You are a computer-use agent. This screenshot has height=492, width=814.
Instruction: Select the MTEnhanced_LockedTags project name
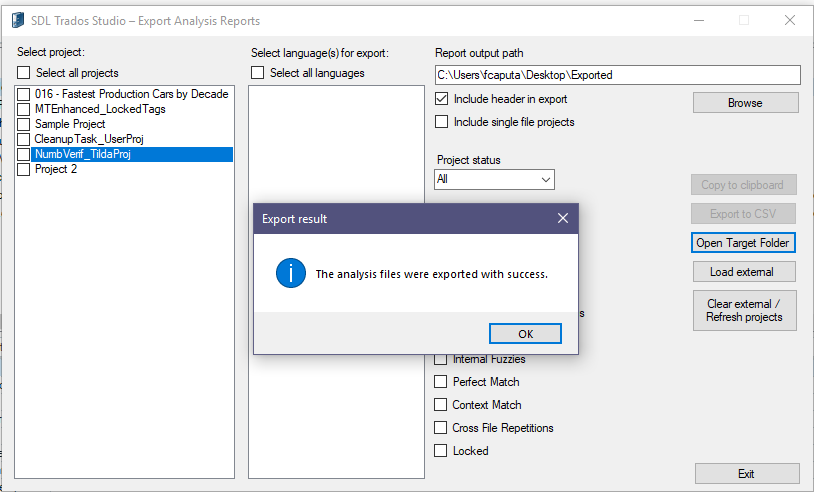click(x=100, y=109)
